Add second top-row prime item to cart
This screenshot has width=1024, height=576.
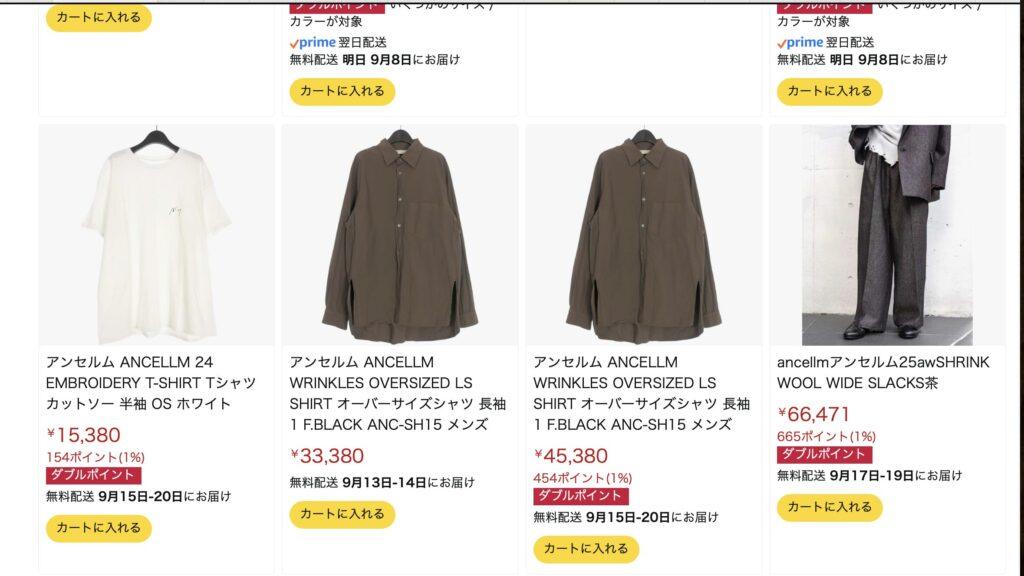pyautogui.click(x=342, y=91)
